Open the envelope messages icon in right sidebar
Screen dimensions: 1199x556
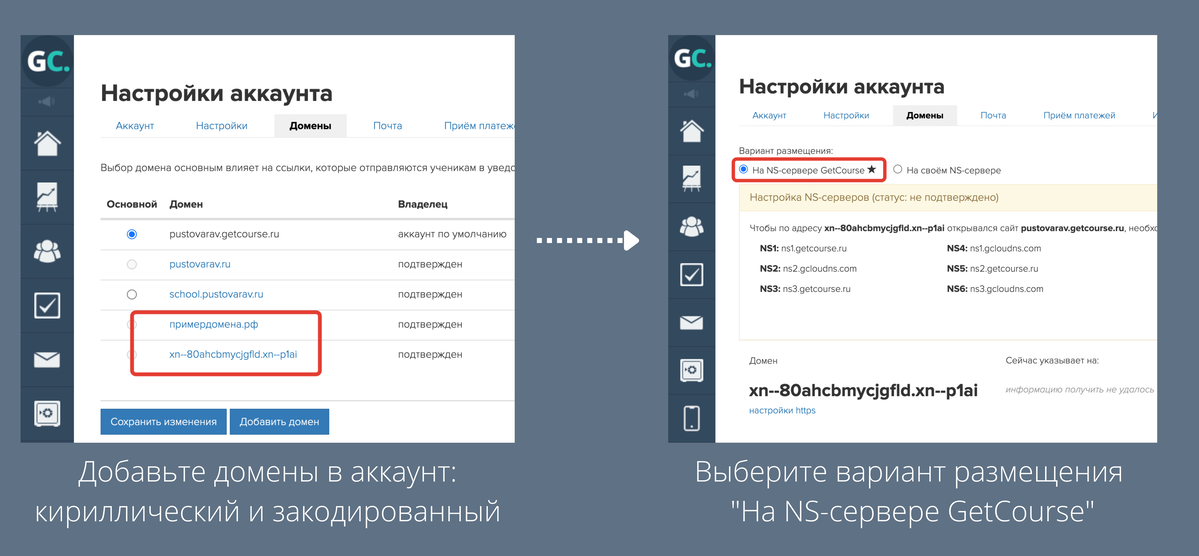pyautogui.click(x=691, y=322)
